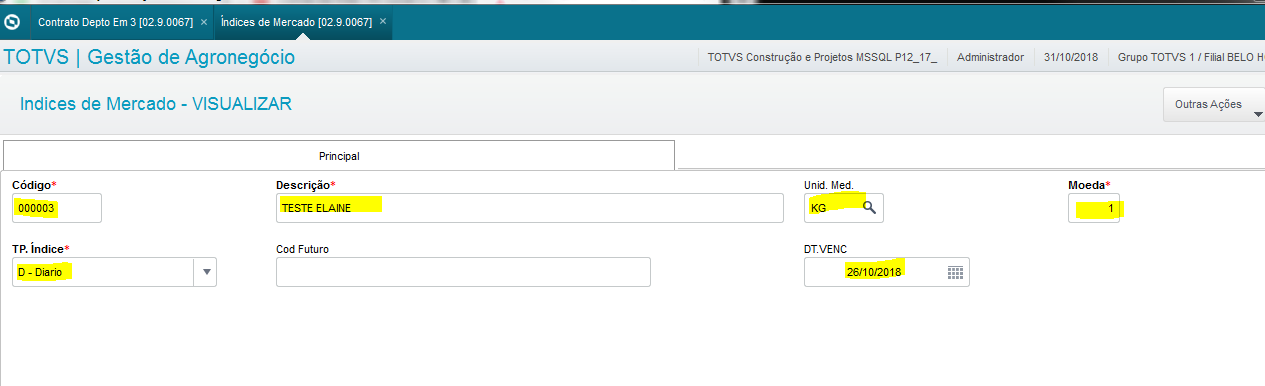This screenshot has height=386, width=1265.
Task: Open the DT.VENC calendar picker icon
Action: point(955,272)
